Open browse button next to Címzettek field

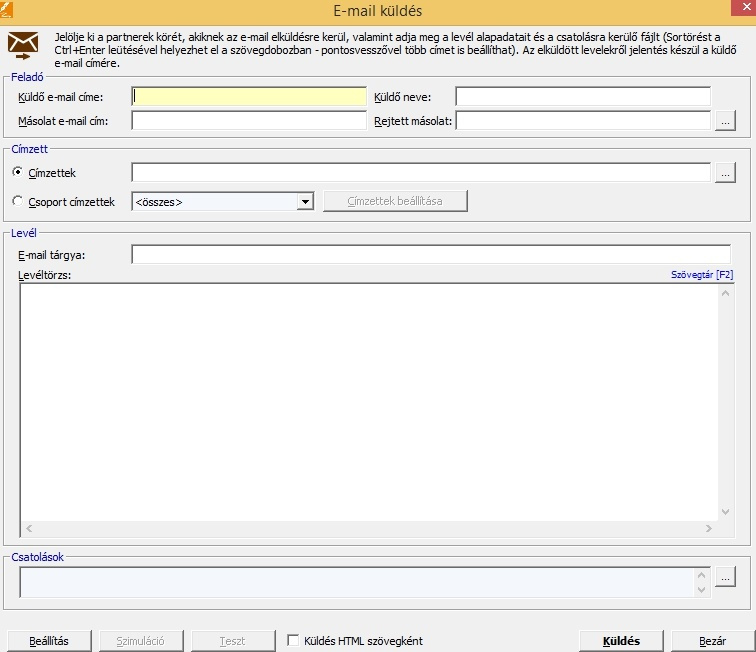pyautogui.click(x=727, y=173)
